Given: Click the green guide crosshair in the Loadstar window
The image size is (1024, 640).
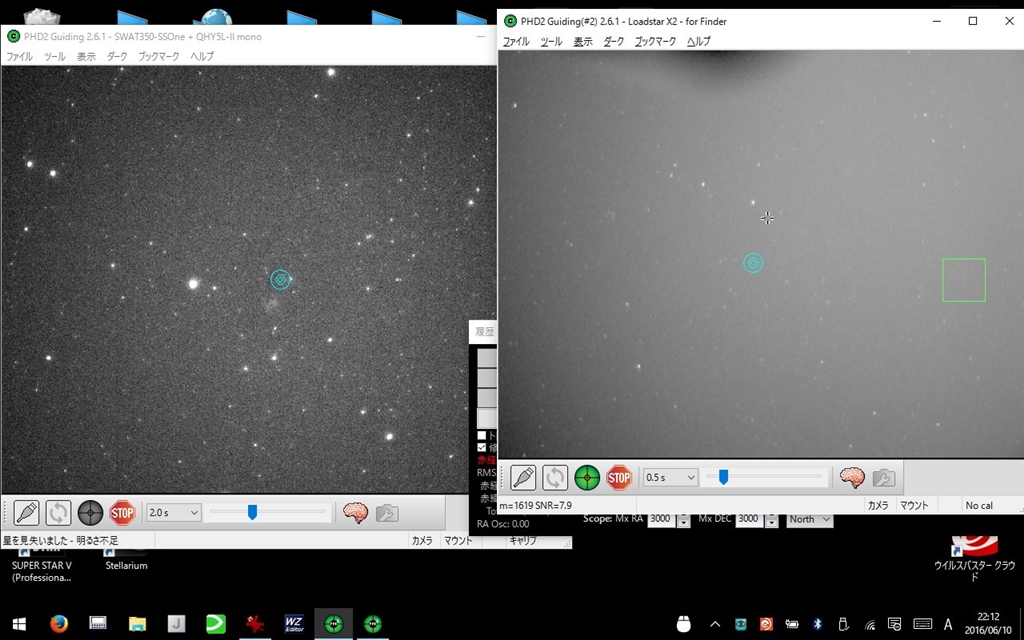Looking at the screenshot, I should 587,477.
